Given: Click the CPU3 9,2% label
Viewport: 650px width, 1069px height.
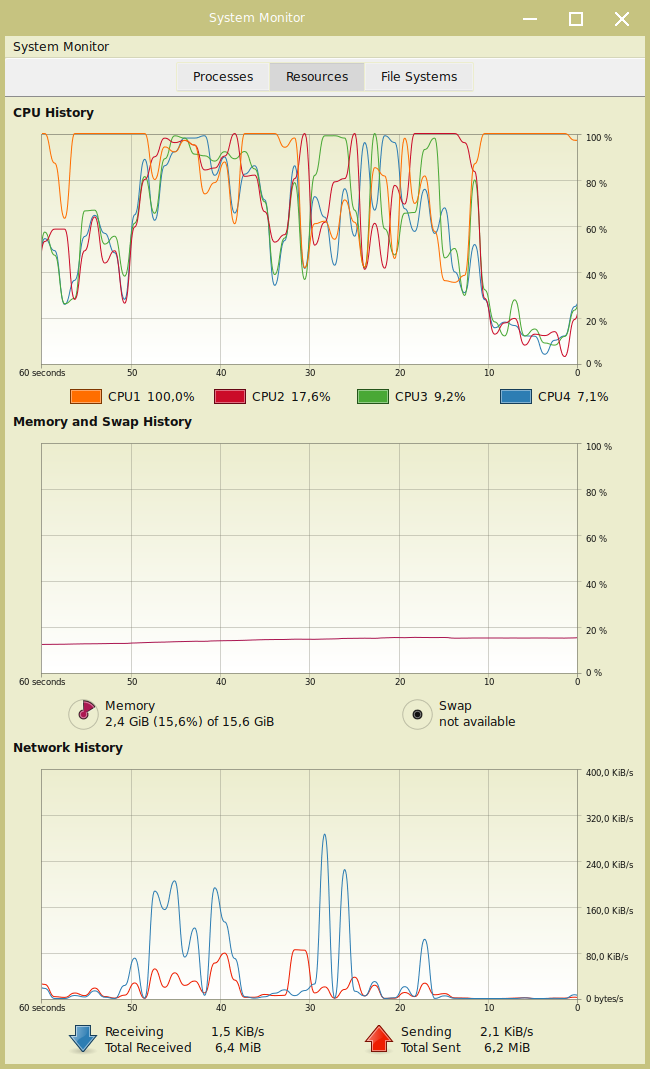Looking at the screenshot, I should (430, 396).
